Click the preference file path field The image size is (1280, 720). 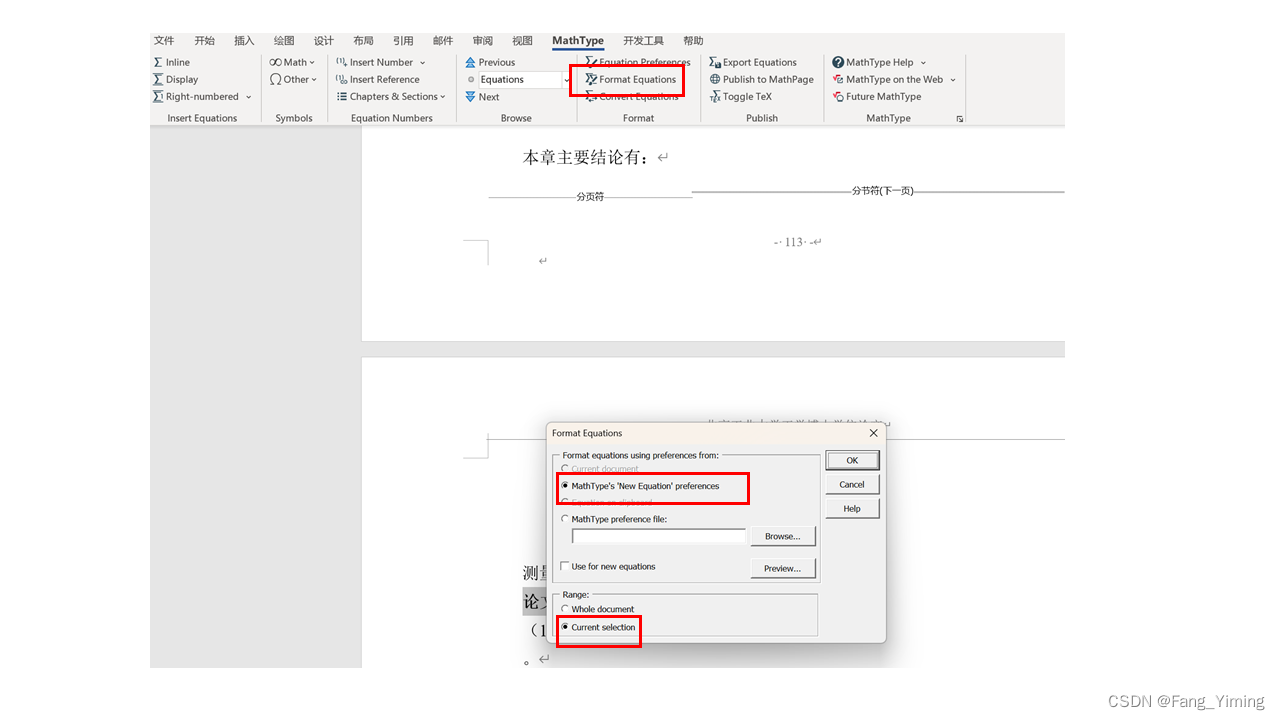tap(659, 537)
